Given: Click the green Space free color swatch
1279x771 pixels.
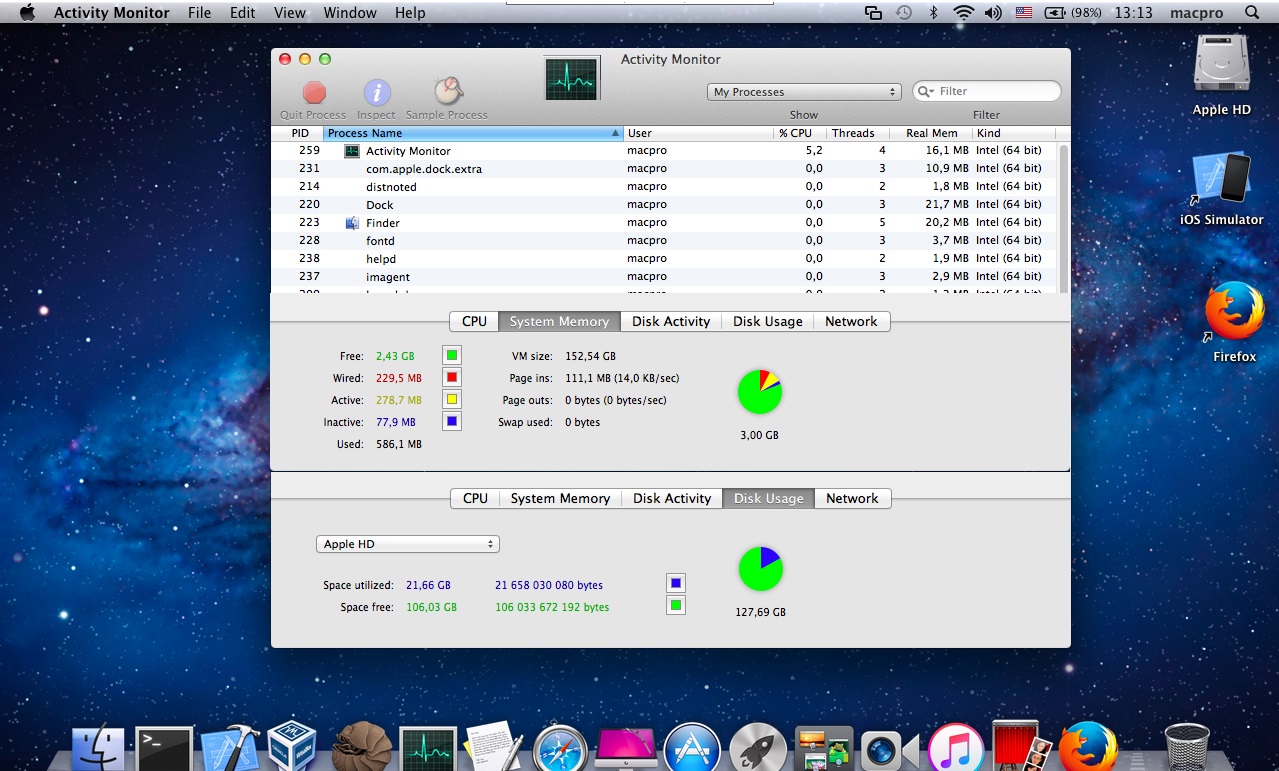Looking at the screenshot, I should click(676, 606).
